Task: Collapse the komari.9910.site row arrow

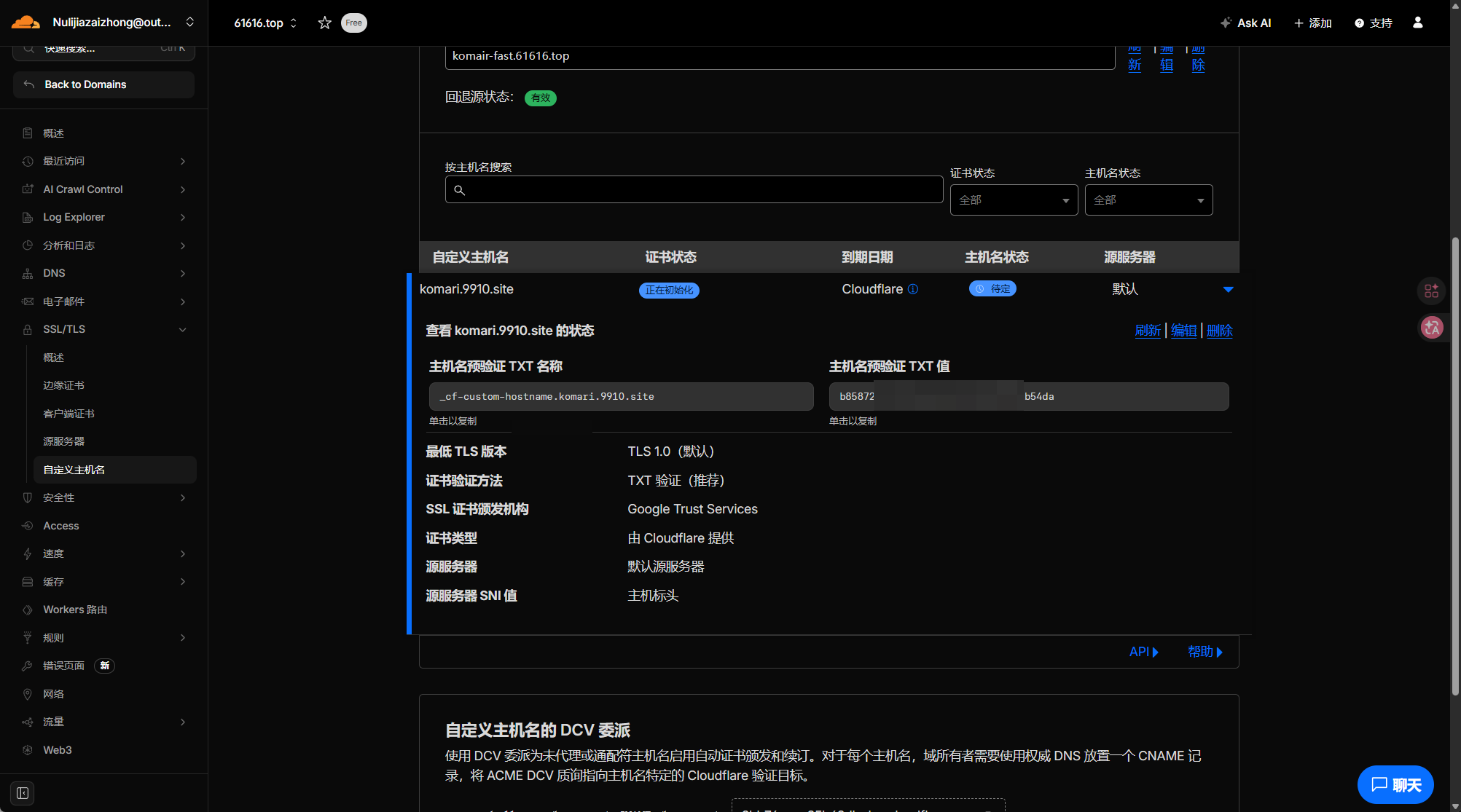Action: pos(1228,290)
